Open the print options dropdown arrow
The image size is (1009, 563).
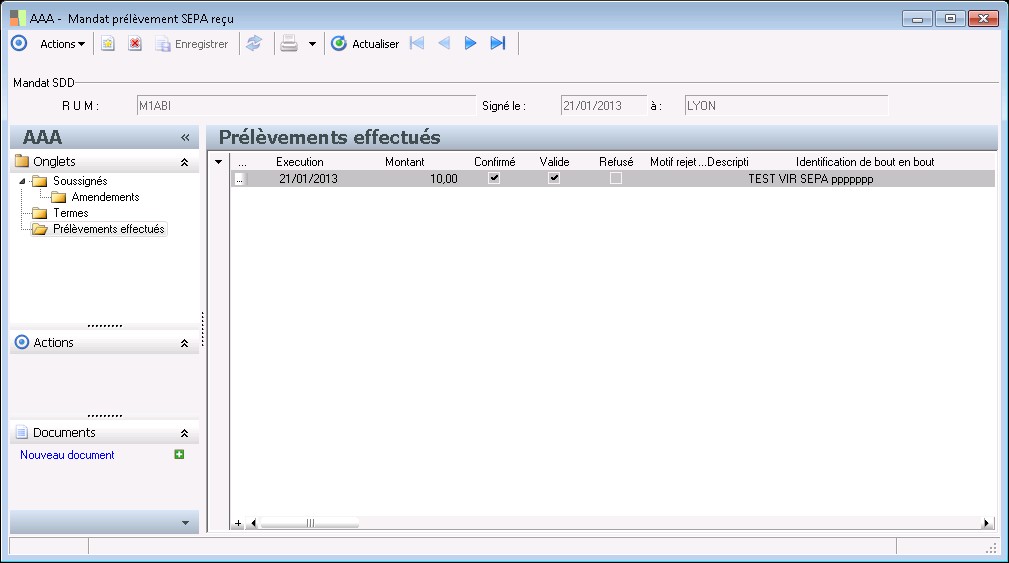click(x=312, y=44)
